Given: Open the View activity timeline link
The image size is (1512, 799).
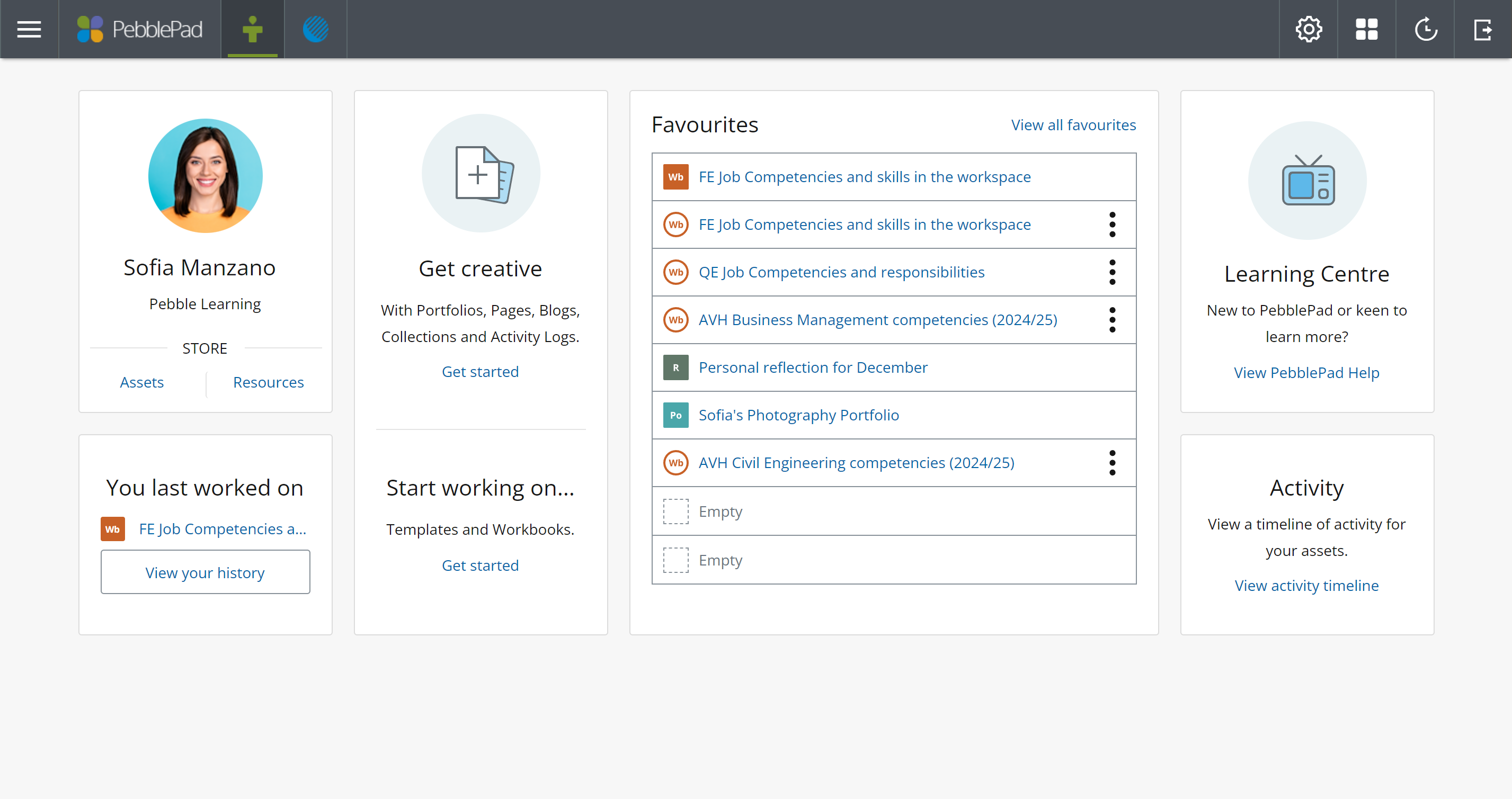Looking at the screenshot, I should (x=1306, y=585).
